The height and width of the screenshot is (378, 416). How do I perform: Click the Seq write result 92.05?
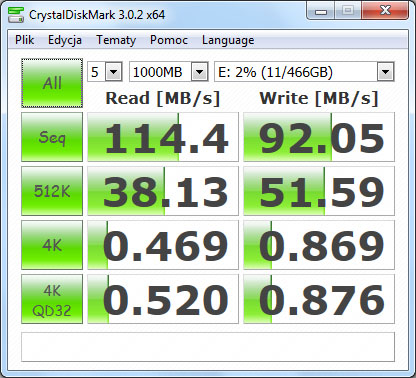click(x=319, y=137)
